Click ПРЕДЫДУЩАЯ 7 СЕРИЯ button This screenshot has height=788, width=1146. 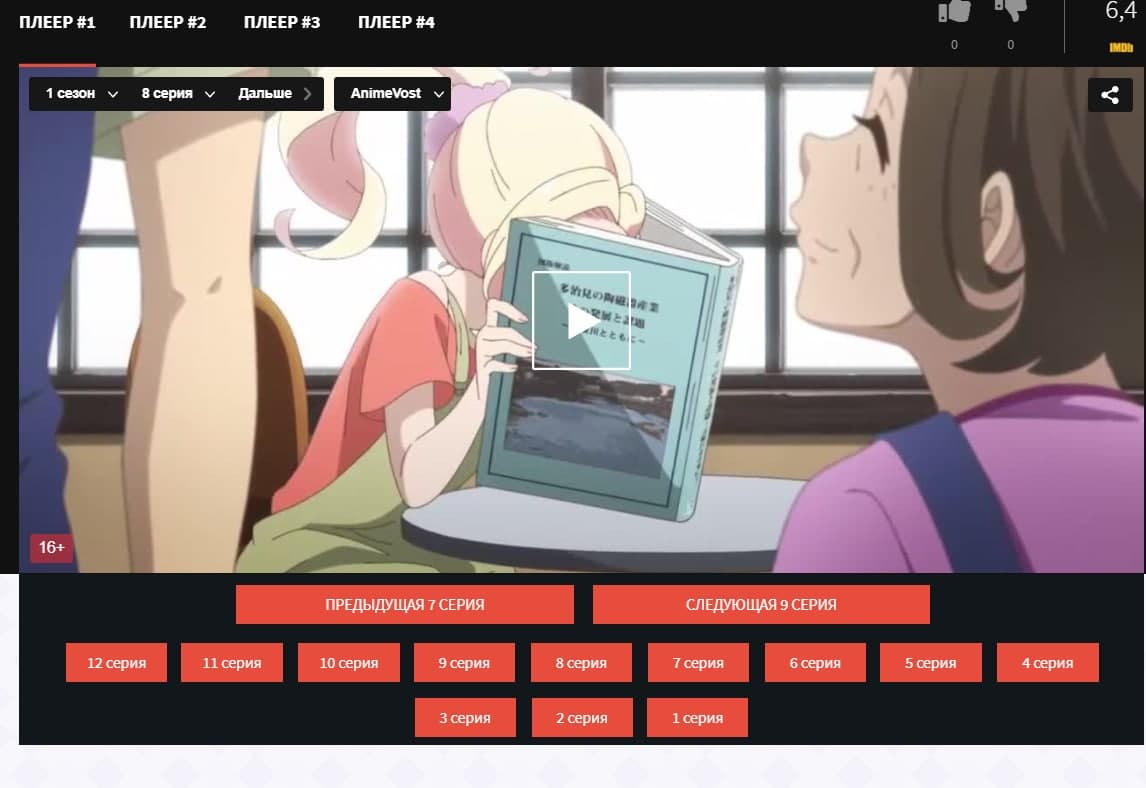[404, 605]
